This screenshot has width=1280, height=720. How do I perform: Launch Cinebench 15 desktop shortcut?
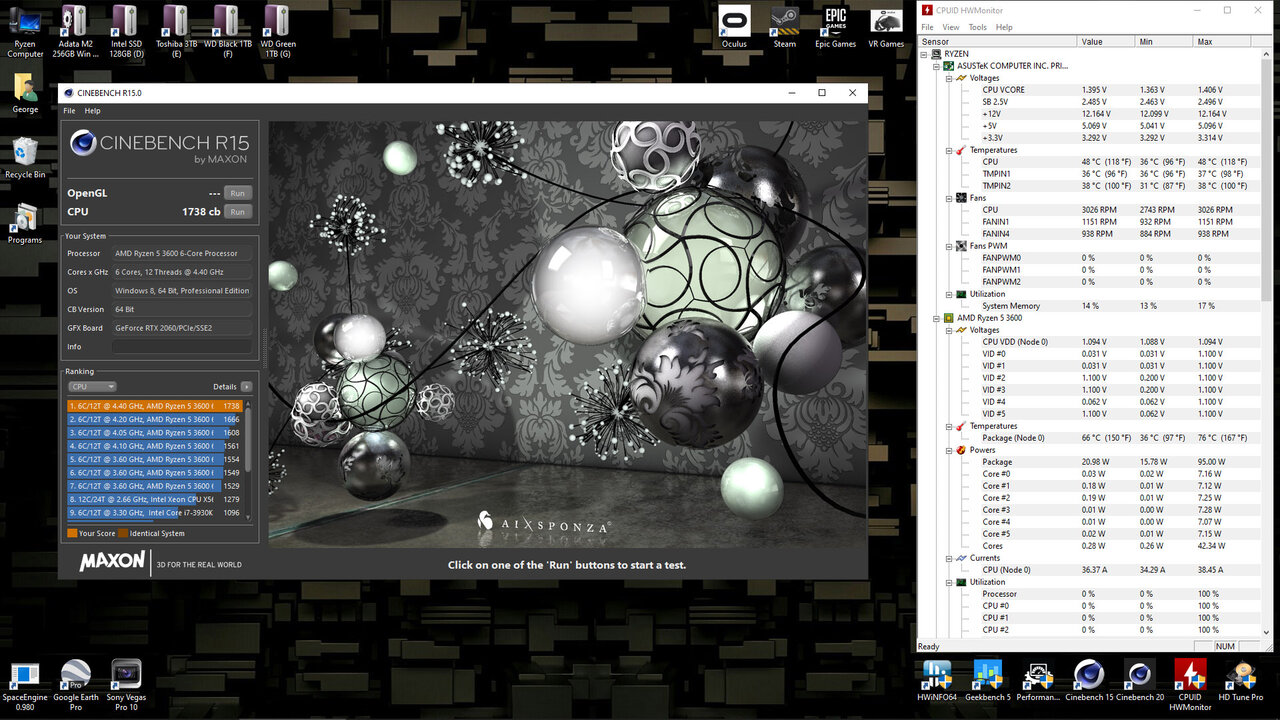coord(1088,681)
